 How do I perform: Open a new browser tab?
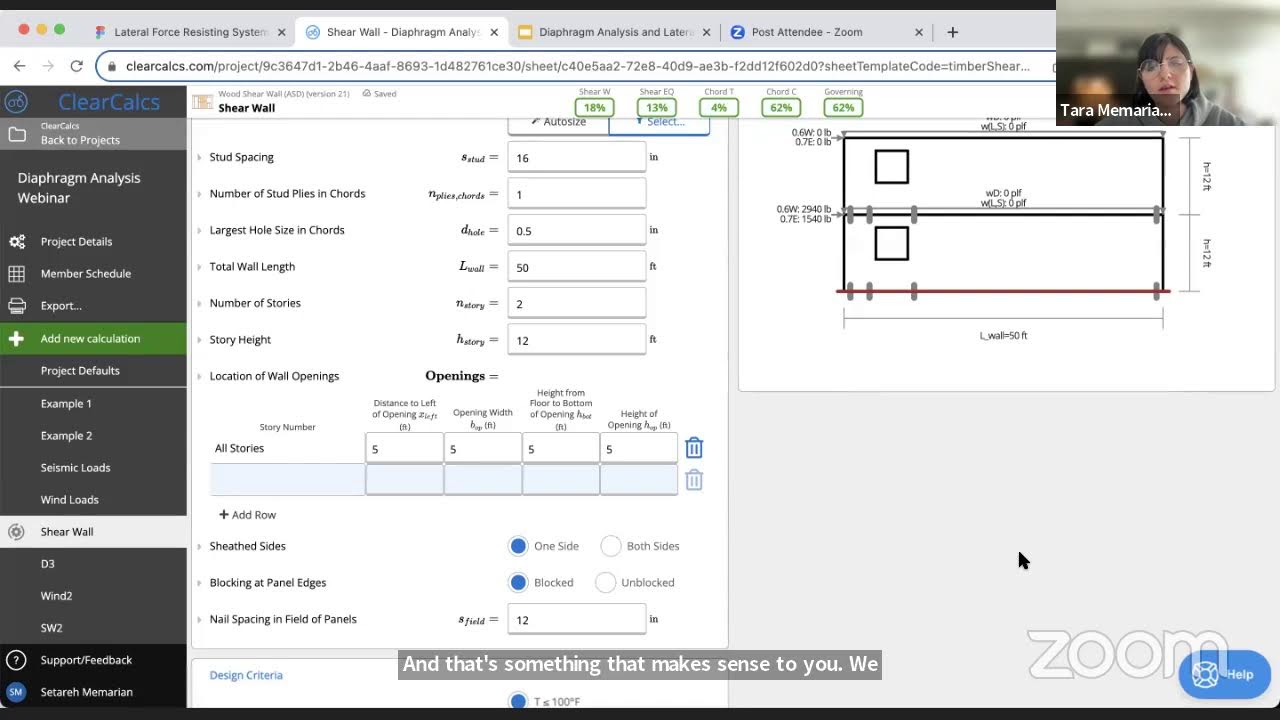[952, 32]
